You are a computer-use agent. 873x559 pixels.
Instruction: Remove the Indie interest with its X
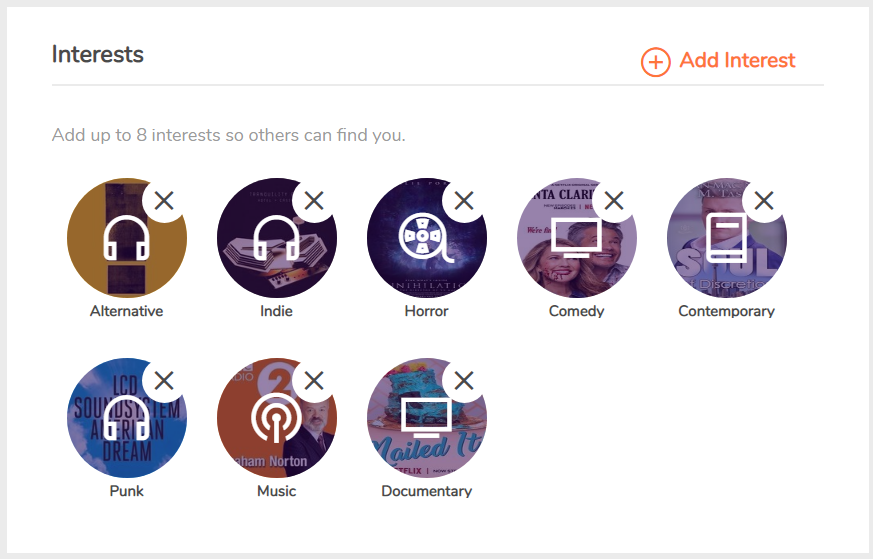(x=314, y=200)
